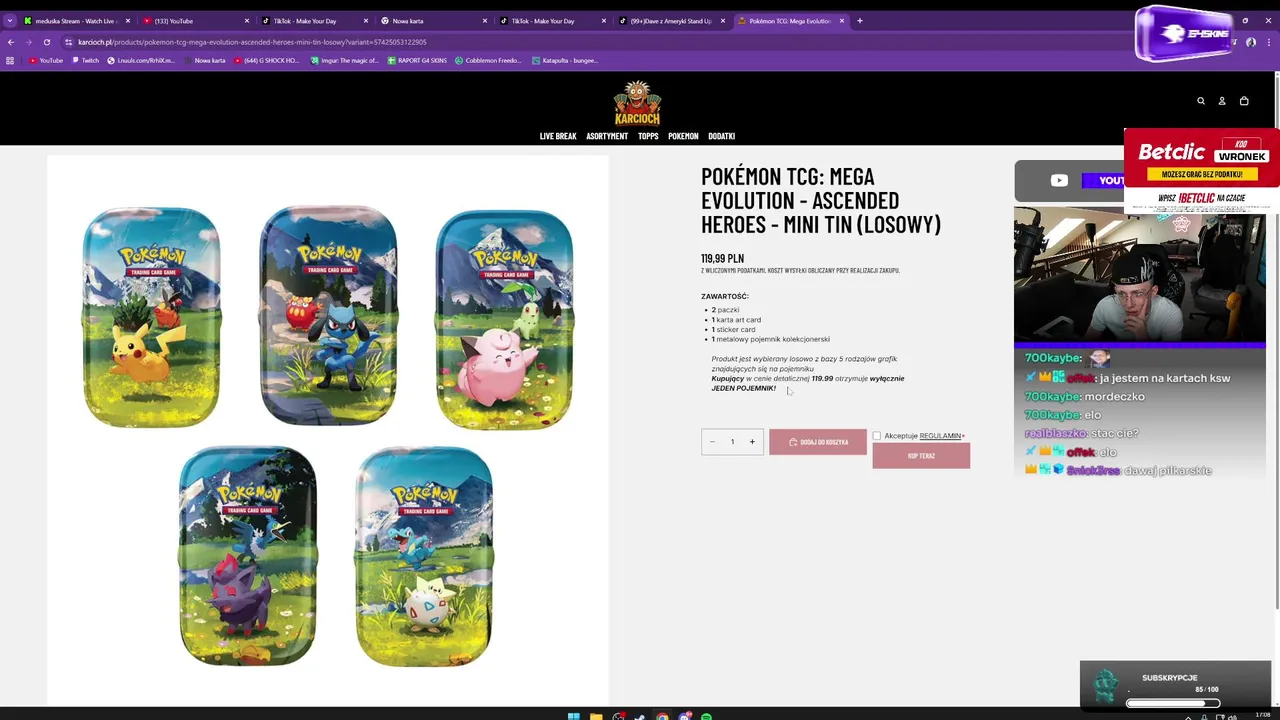Switch to the (133) YouTube tab
This screenshot has height=720, width=1280.
[196, 21]
